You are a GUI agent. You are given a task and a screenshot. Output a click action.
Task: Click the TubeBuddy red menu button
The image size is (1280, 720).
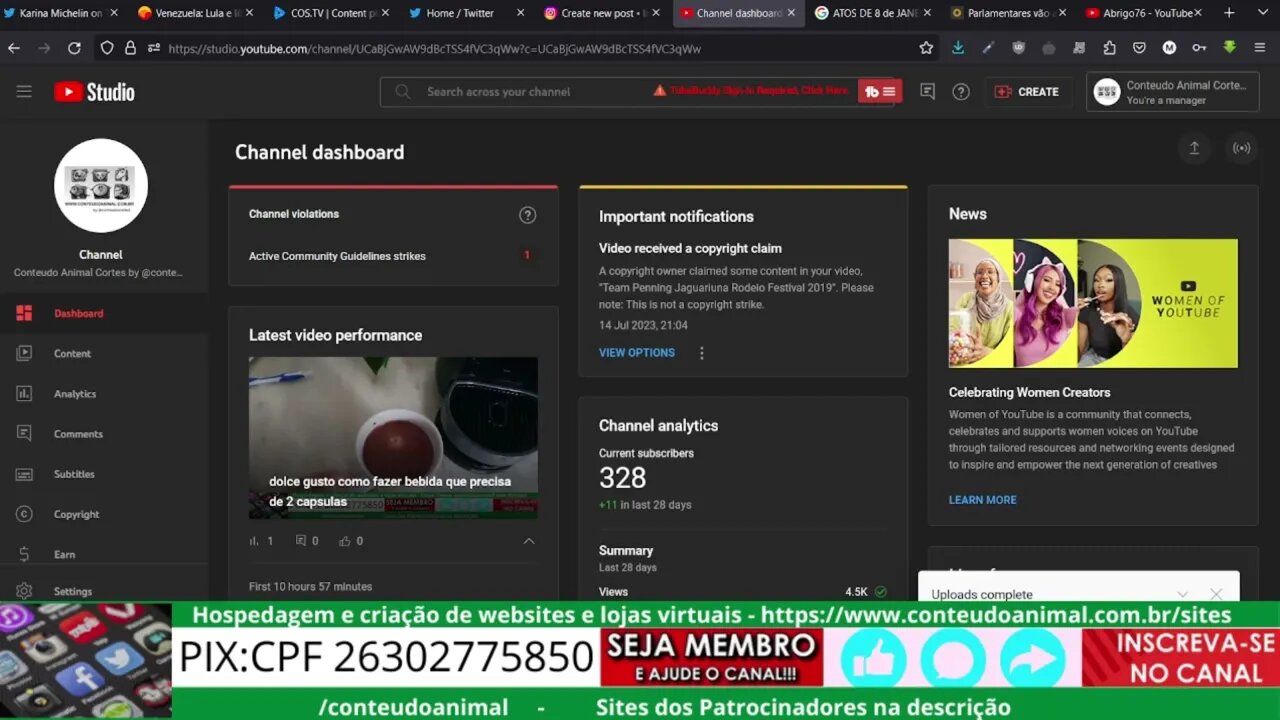tap(881, 91)
